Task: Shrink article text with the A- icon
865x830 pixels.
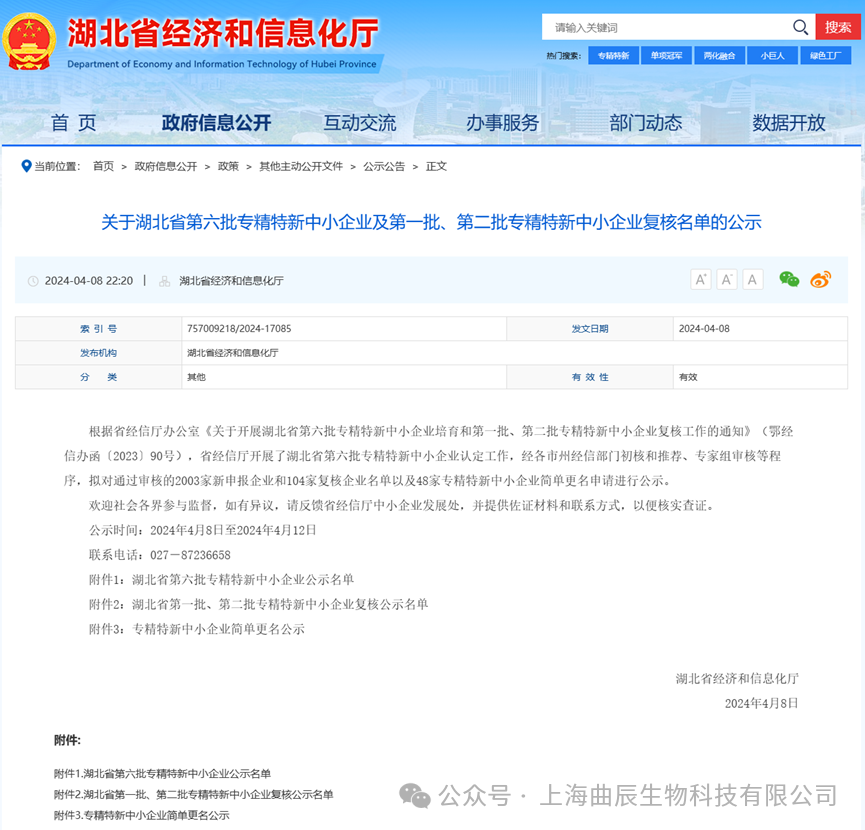Action: [x=726, y=279]
